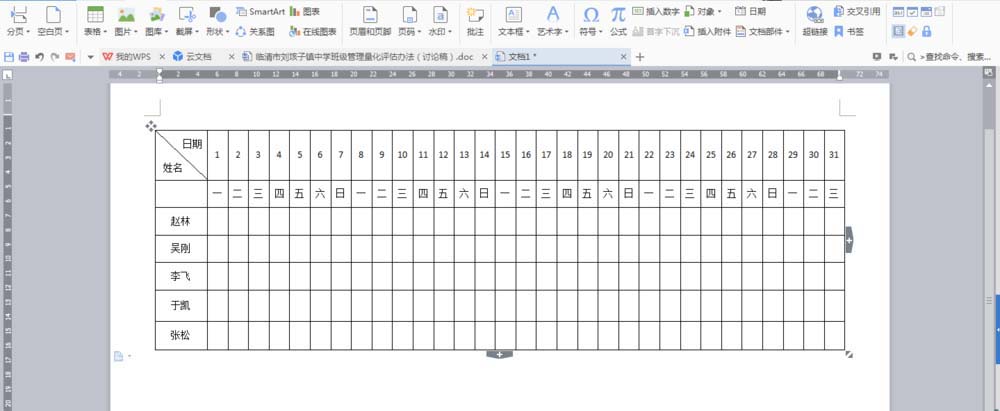Close the 文档1 tab
Viewport: 1000px width, 411px height.
click(624, 57)
